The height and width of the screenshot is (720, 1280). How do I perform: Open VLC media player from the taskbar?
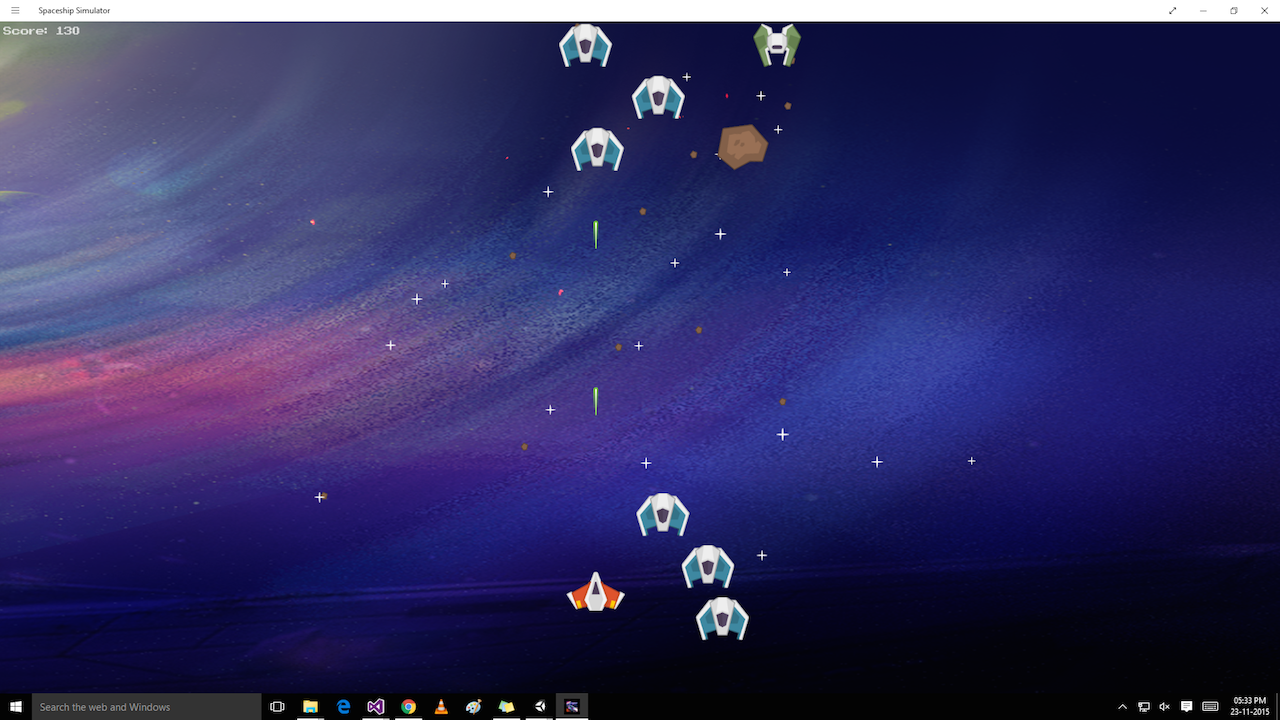click(x=441, y=707)
